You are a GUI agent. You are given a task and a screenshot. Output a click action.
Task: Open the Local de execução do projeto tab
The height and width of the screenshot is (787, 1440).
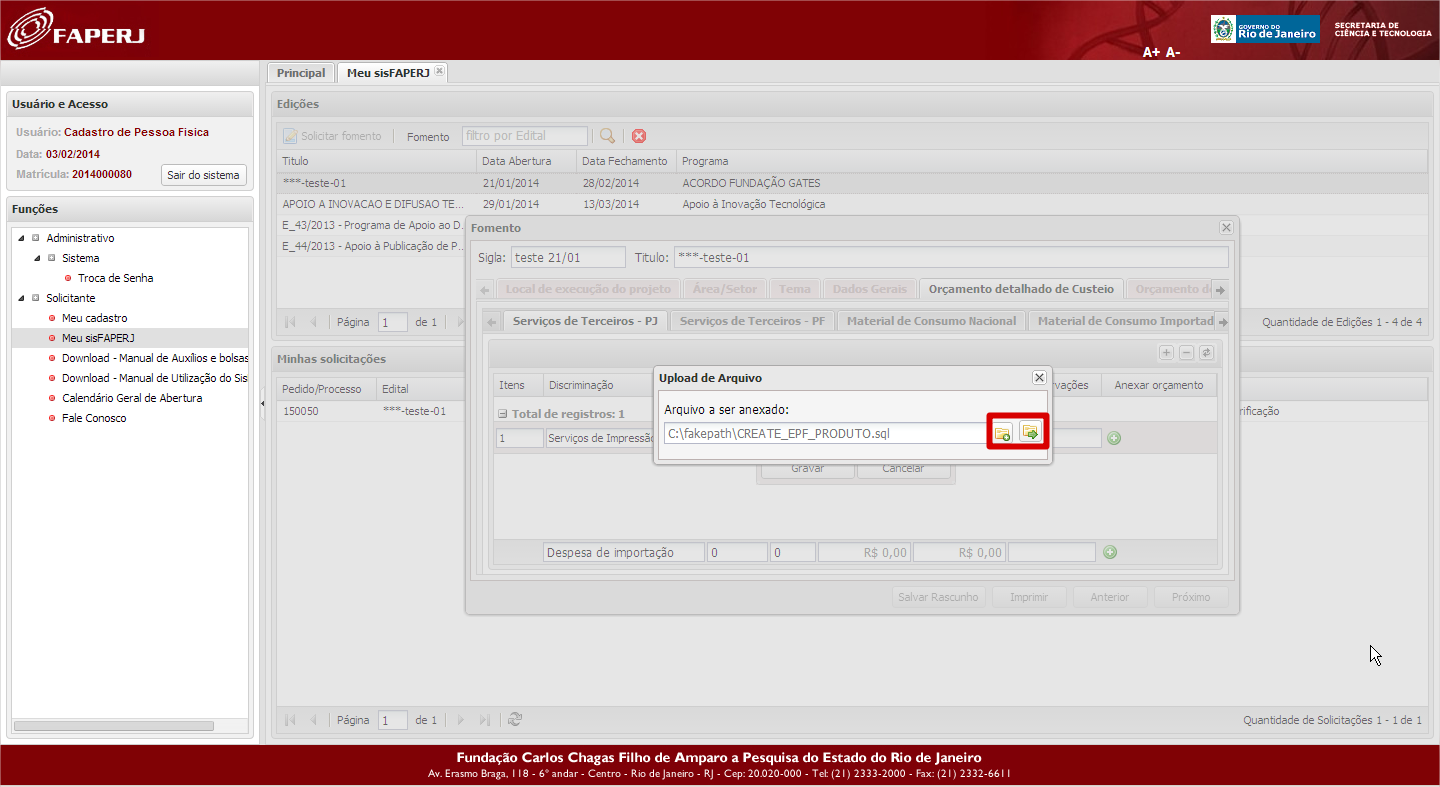[x=588, y=289]
